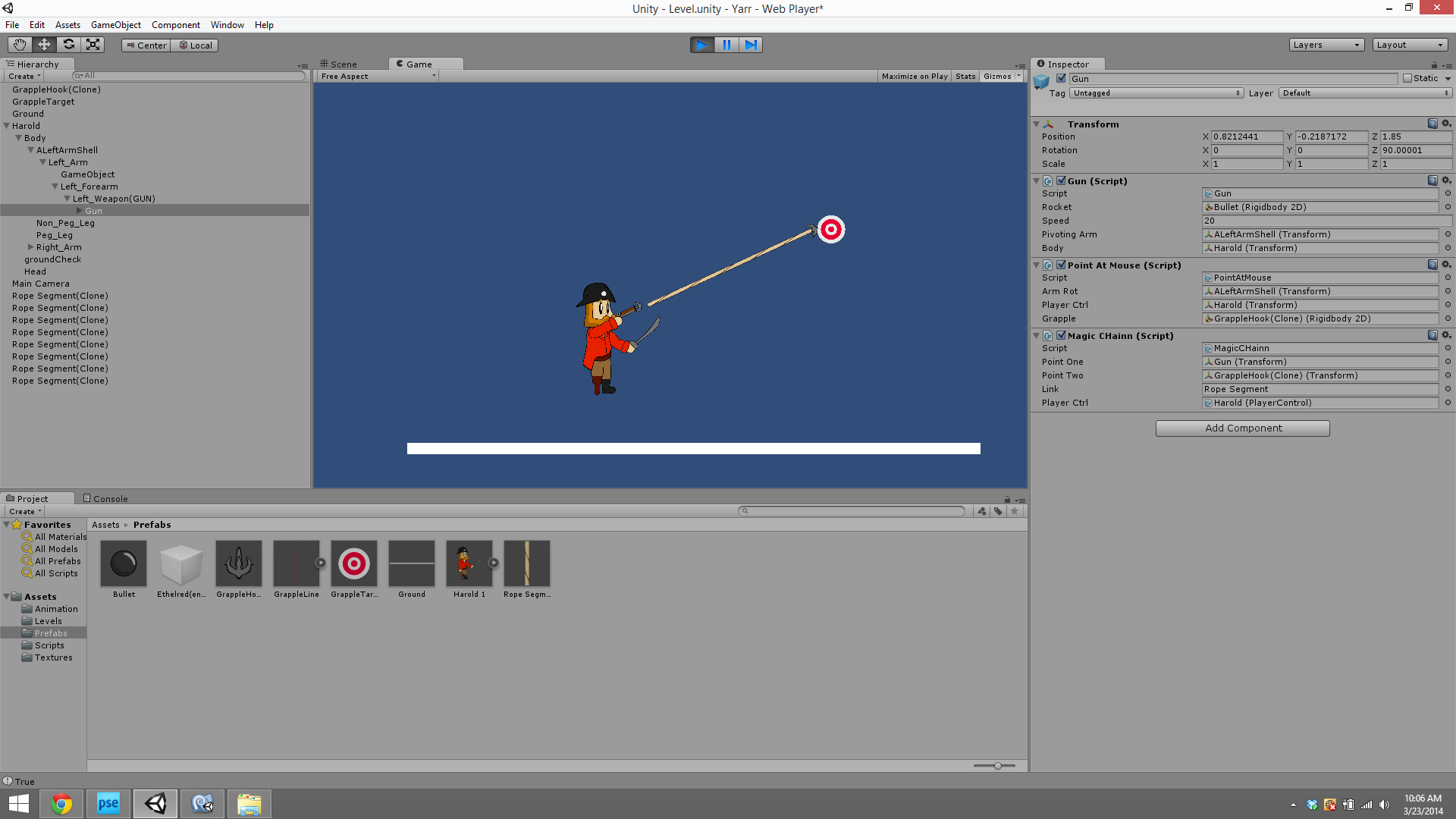Uncheck Point At Mouse script enabled box
Image resolution: width=1456 pixels, height=819 pixels.
[1061, 265]
